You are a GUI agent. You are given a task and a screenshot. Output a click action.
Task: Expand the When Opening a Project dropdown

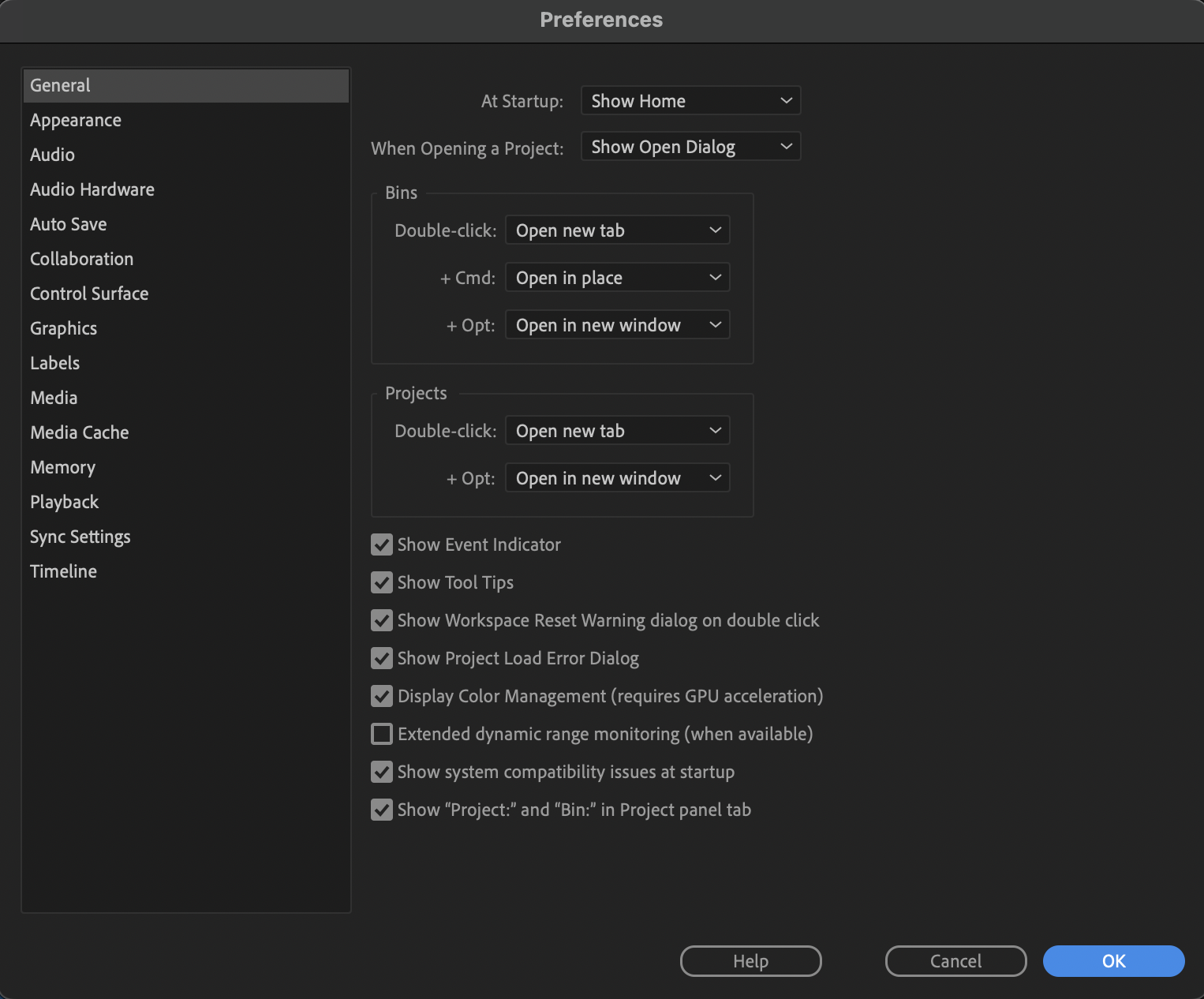[x=690, y=146]
